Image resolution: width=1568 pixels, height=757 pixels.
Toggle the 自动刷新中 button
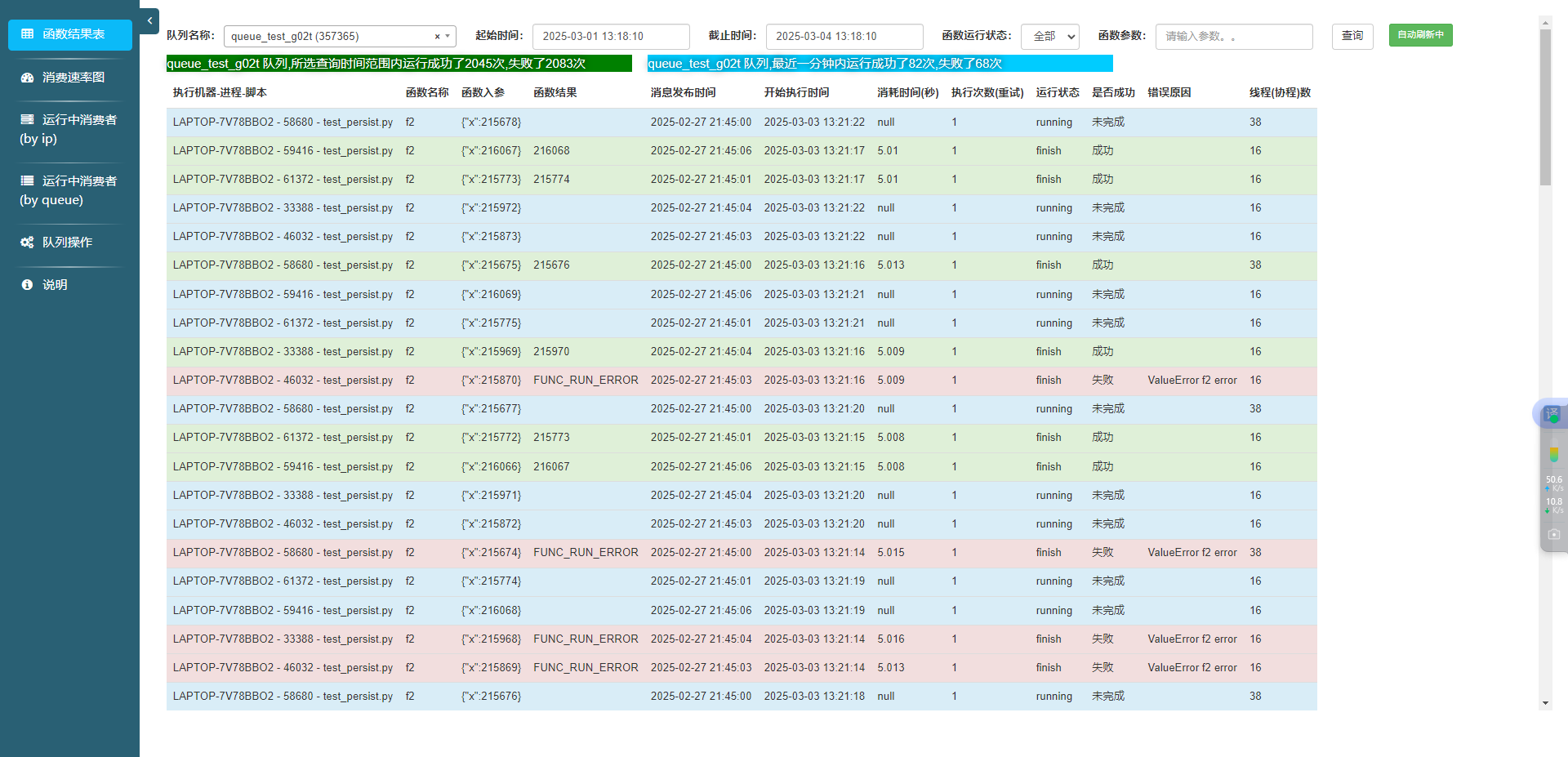click(1420, 35)
